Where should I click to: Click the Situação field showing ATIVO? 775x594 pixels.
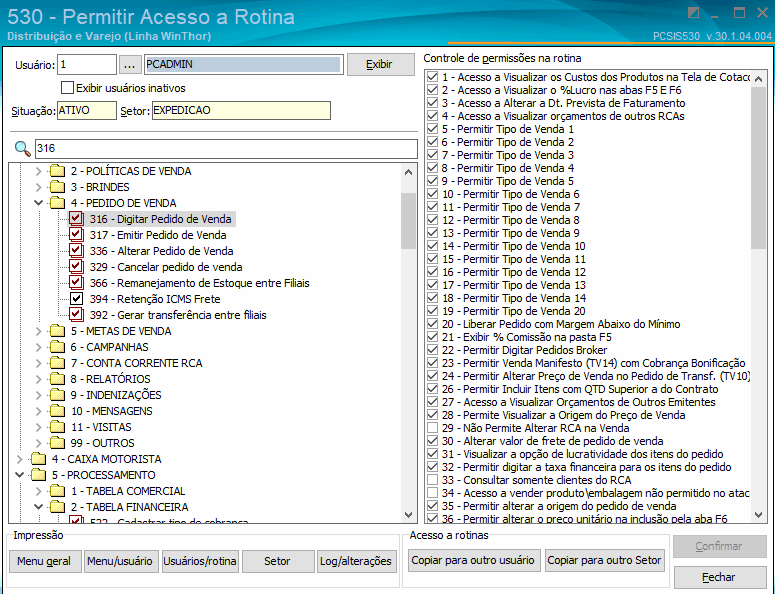(87, 110)
